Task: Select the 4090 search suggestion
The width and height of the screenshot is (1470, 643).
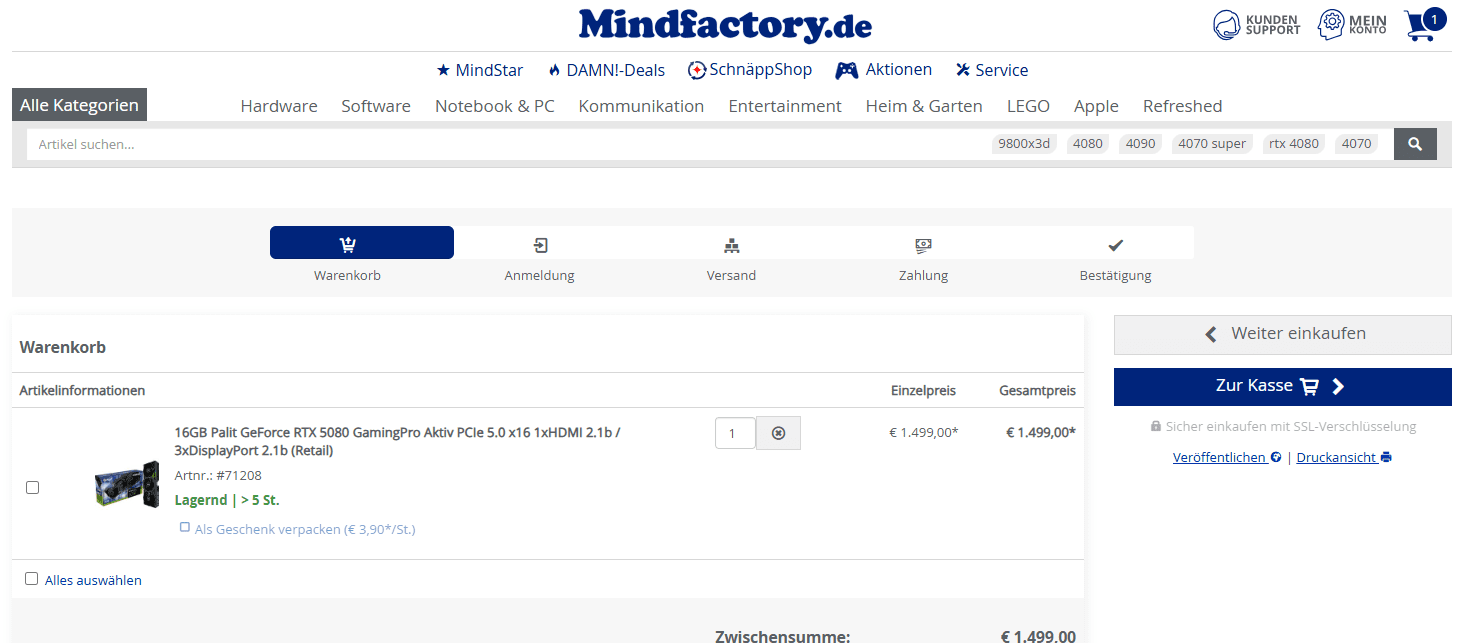Action: (1141, 144)
